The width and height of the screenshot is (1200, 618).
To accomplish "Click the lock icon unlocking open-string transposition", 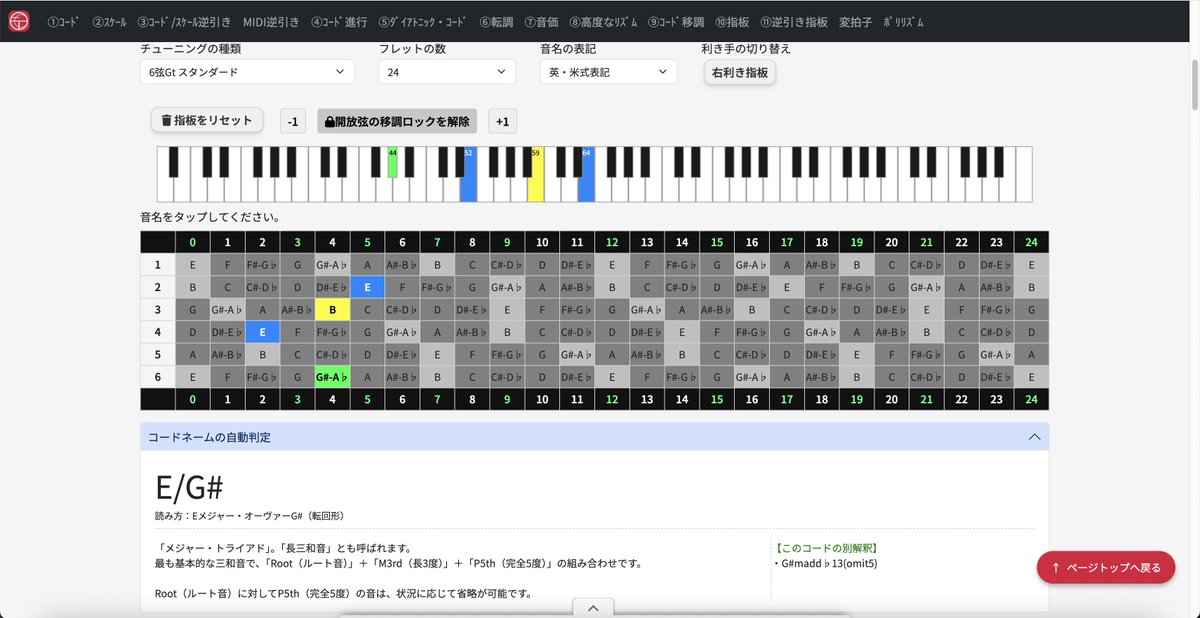I will (x=330, y=122).
